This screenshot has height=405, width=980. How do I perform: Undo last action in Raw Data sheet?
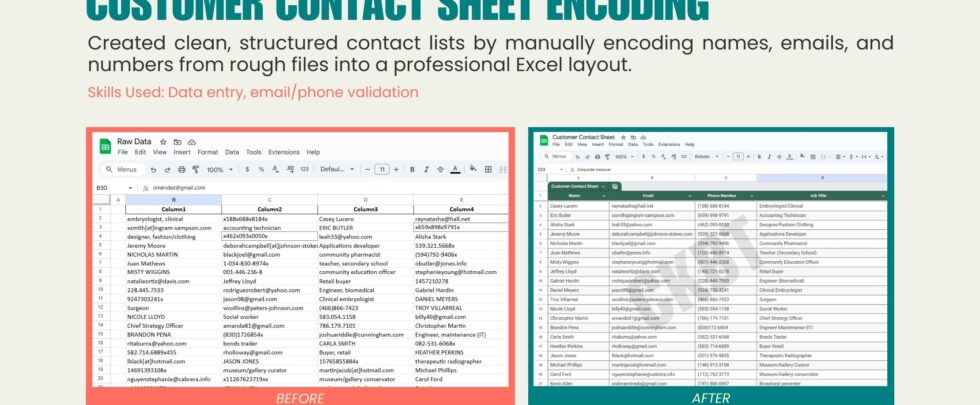[153, 170]
